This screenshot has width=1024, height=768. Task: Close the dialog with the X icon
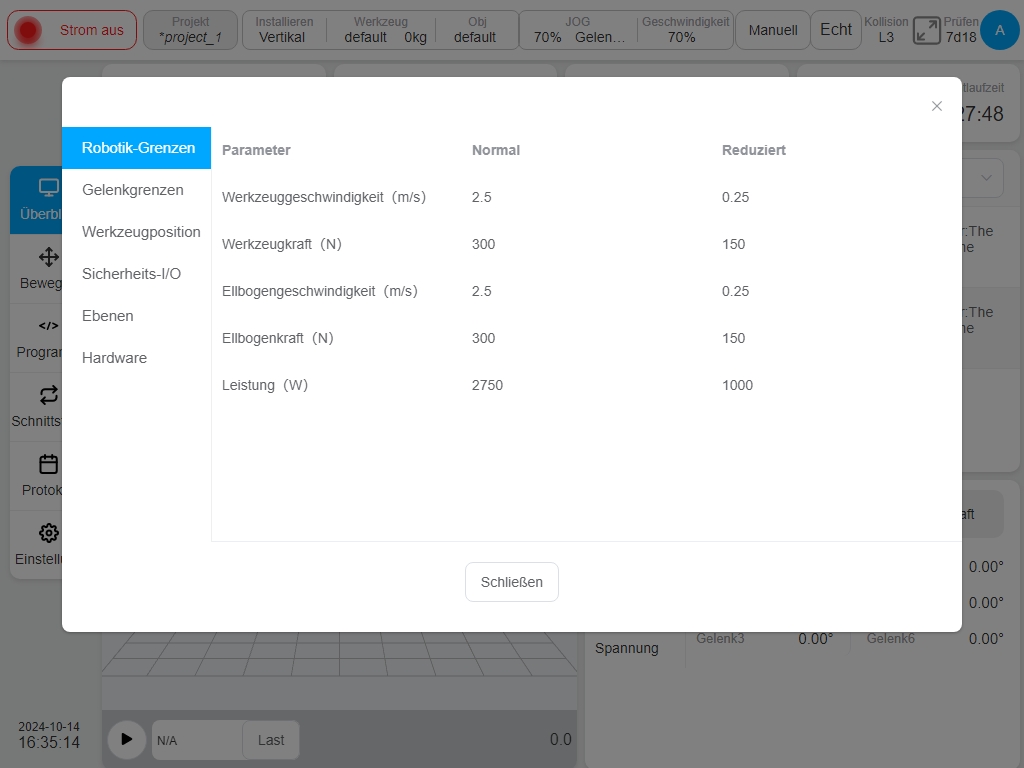click(936, 106)
